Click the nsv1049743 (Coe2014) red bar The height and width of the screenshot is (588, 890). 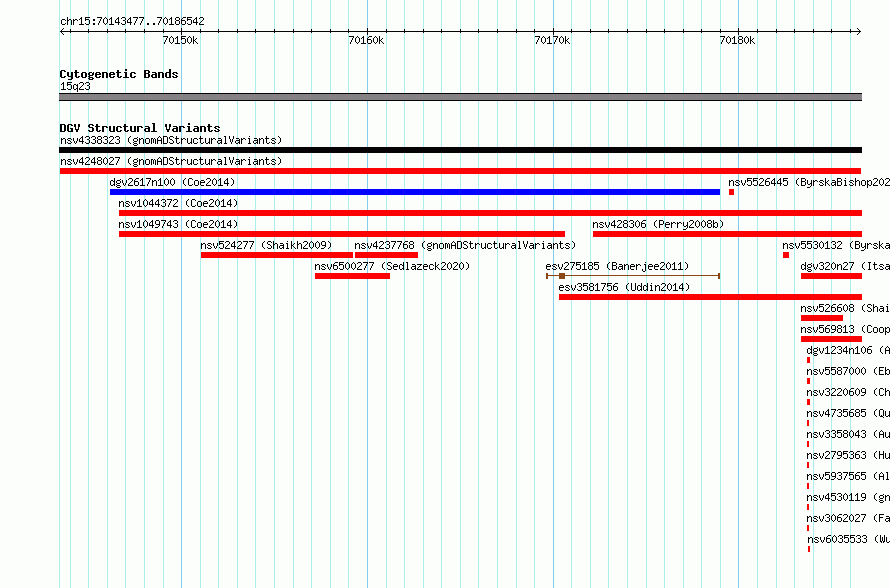pos(342,234)
